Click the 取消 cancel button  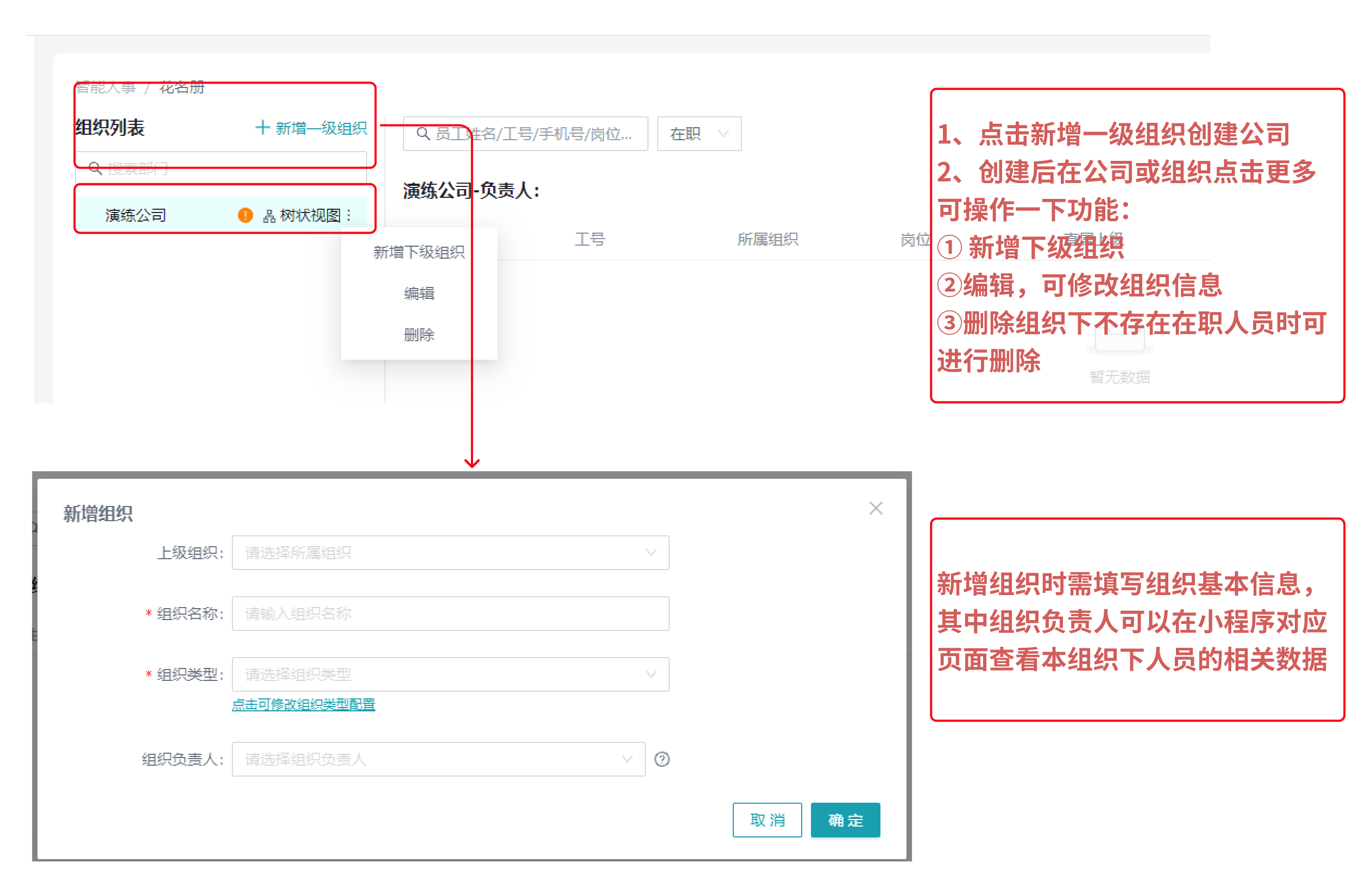point(766,820)
